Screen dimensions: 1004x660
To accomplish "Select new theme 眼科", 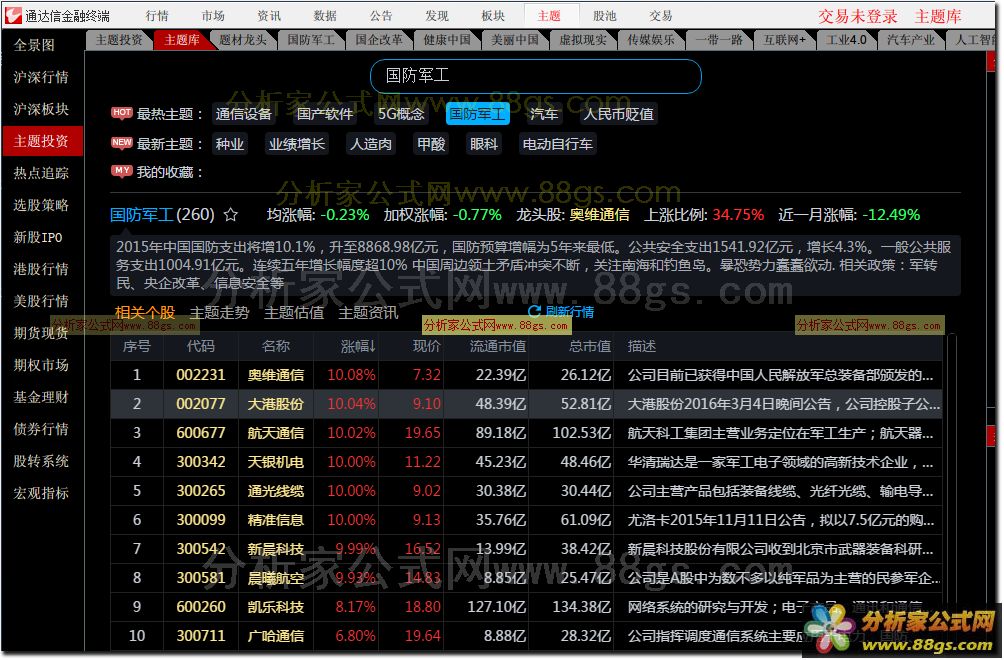I will (483, 144).
